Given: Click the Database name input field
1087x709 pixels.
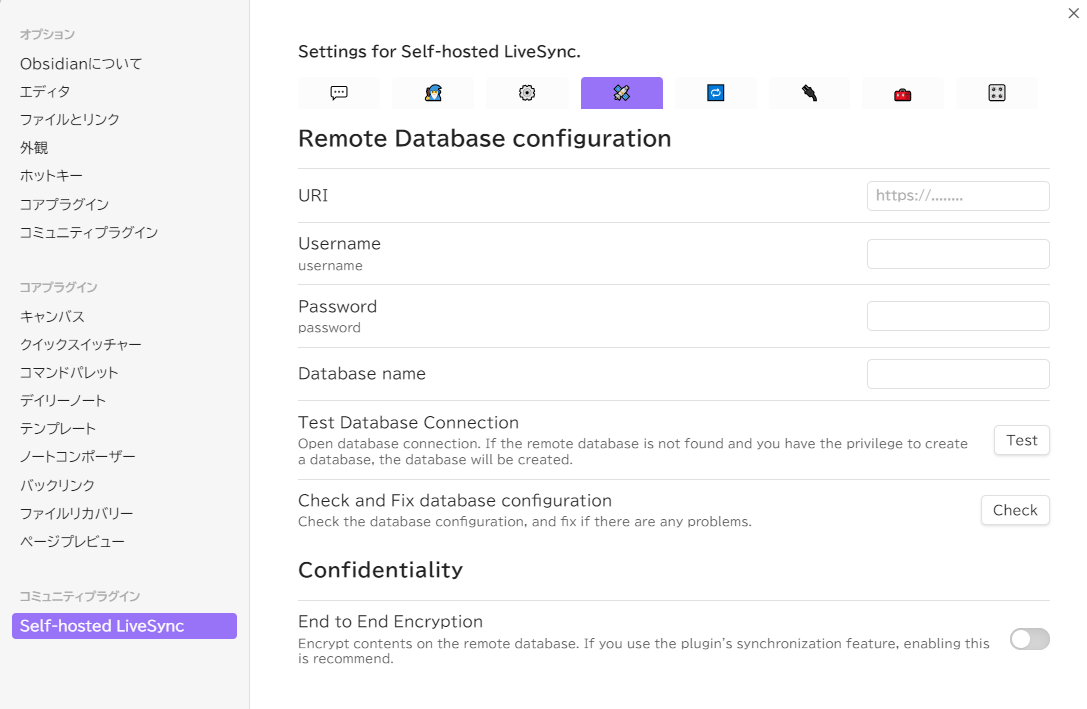Looking at the screenshot, I should point(957,374).
